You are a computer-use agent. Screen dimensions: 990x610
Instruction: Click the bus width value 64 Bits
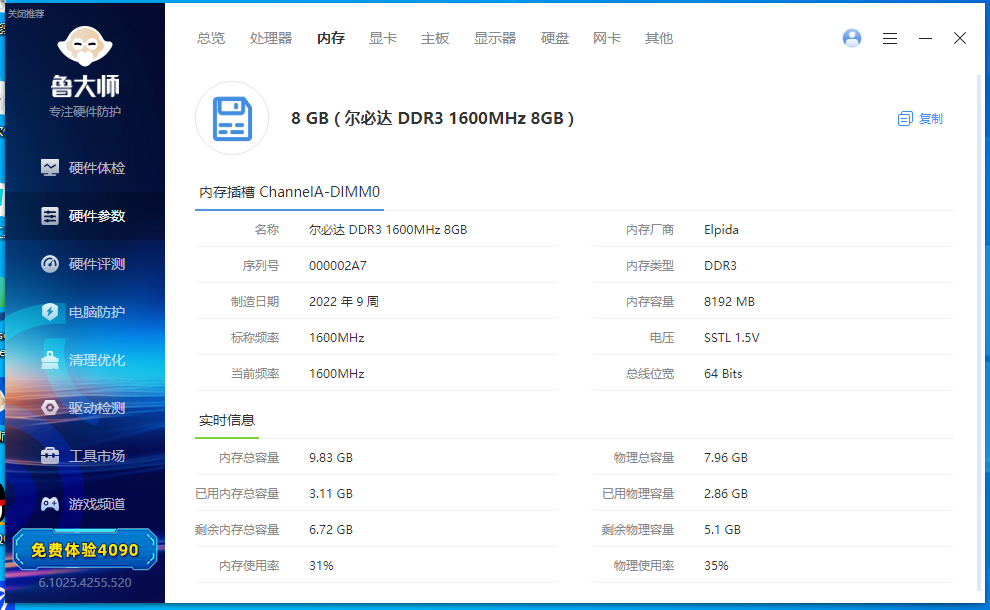[723, 374]
